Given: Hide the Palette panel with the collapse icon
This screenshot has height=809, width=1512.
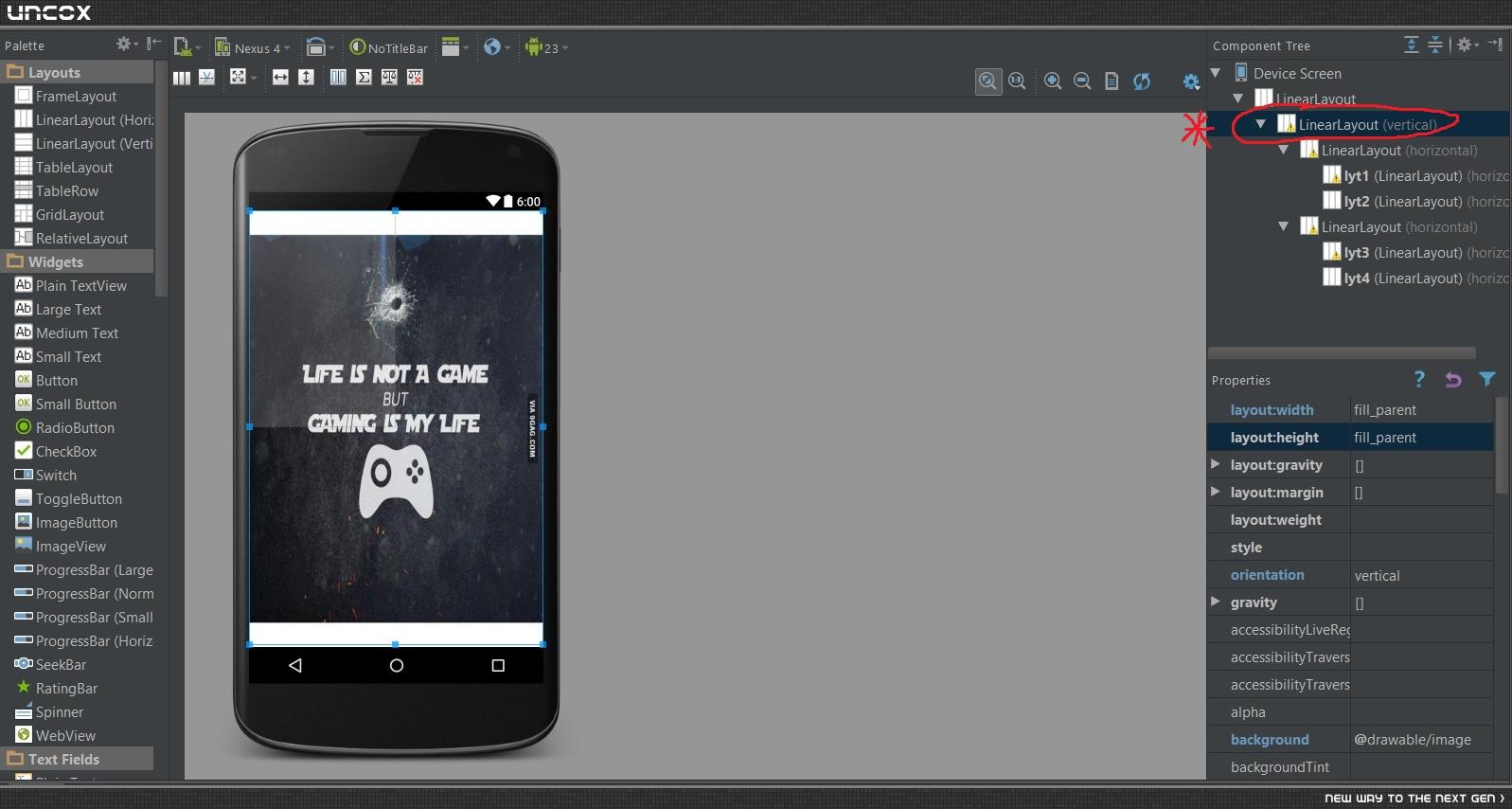Looking at the screenshot, I should (153, 45).
